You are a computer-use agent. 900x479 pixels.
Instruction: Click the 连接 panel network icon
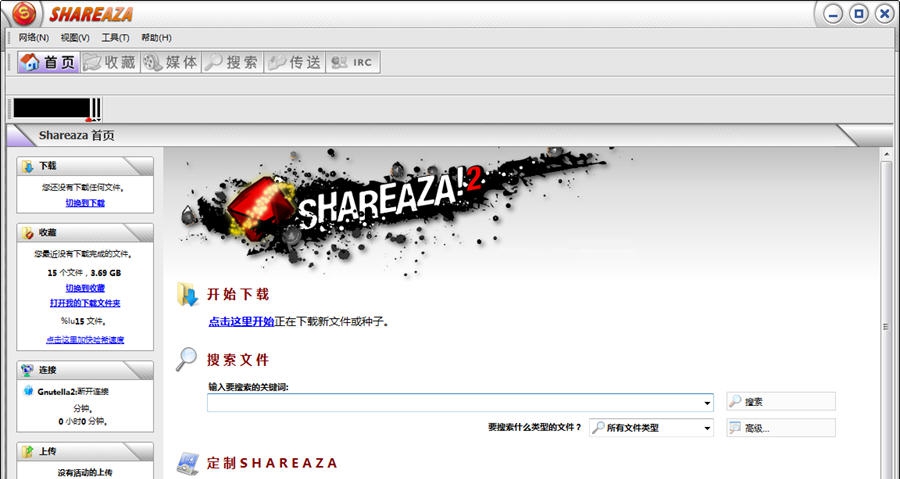(28, 370)
